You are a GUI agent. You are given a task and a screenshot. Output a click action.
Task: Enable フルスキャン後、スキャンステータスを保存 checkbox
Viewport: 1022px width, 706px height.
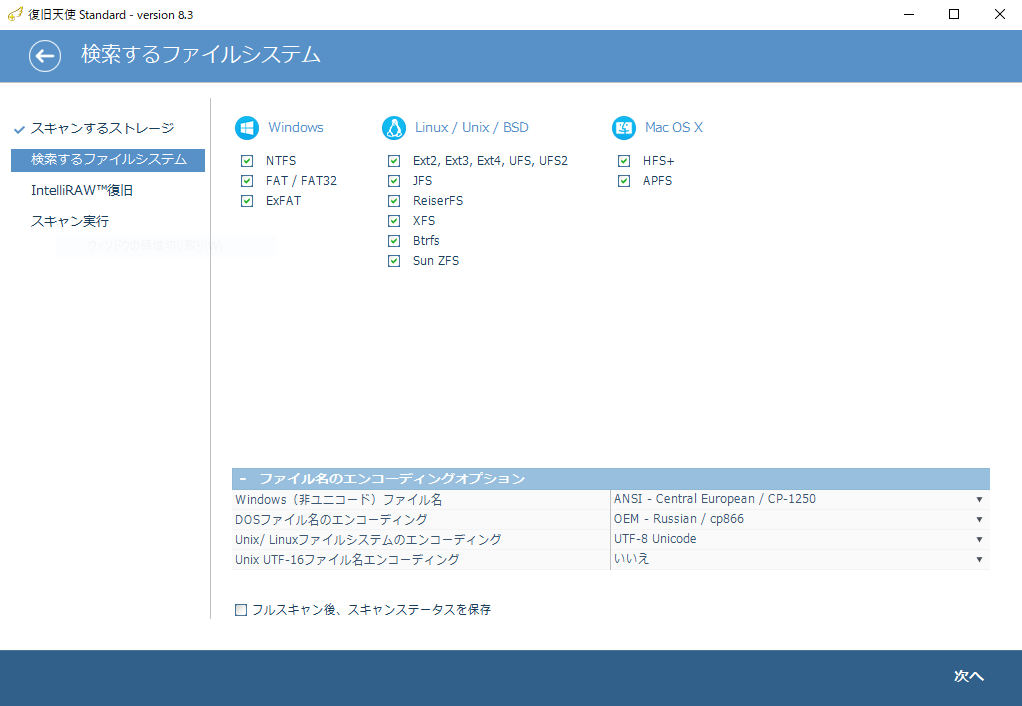[x=241, y=610]
